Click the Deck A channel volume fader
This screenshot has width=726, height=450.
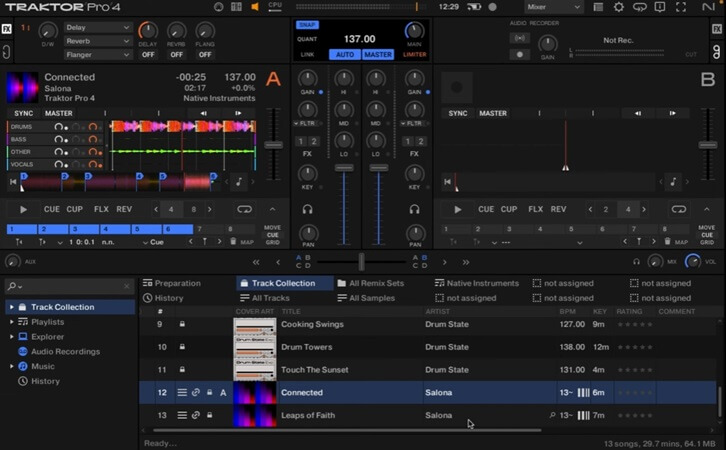[344, 168]
